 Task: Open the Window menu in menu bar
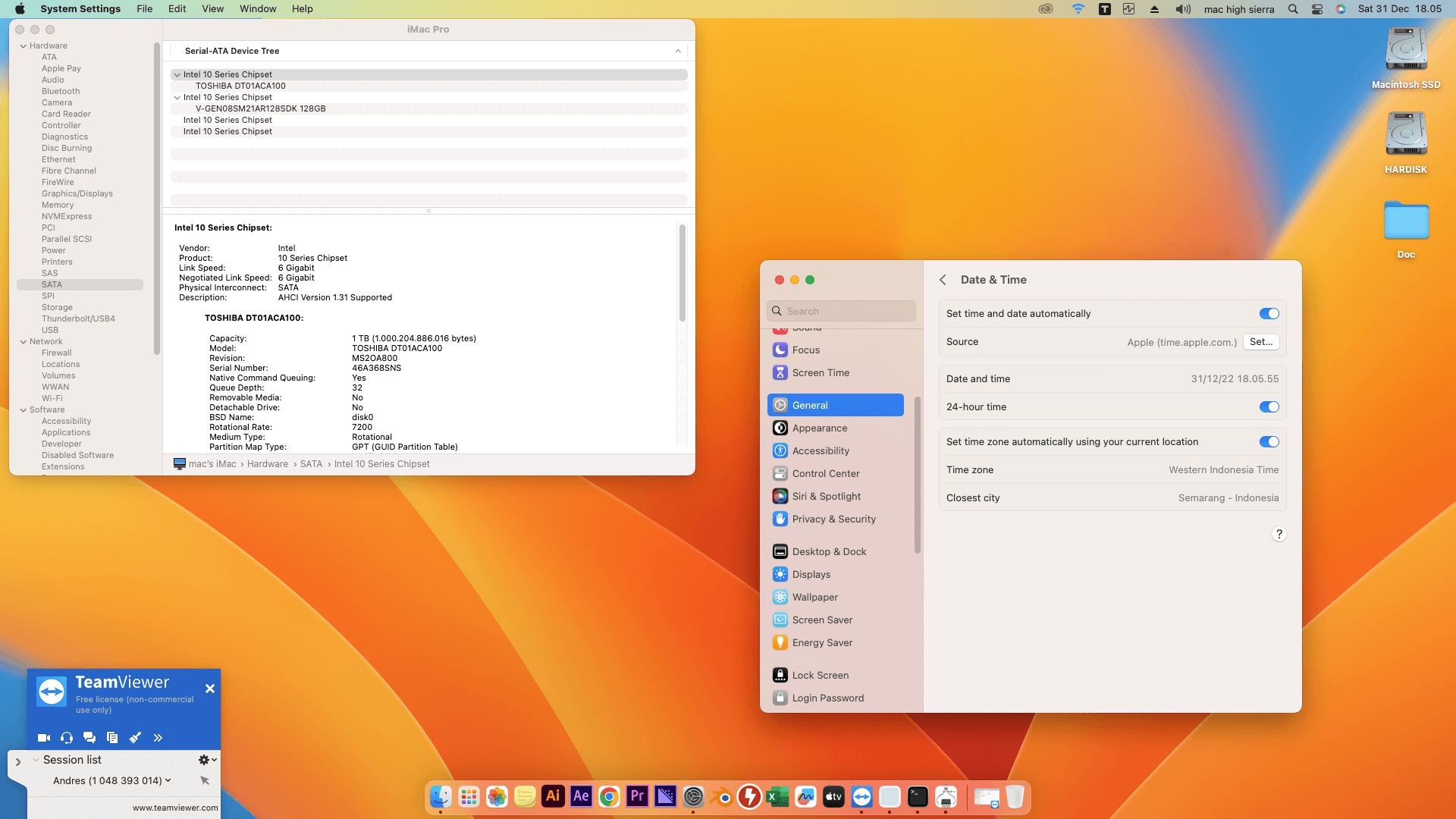click(257, 9)
